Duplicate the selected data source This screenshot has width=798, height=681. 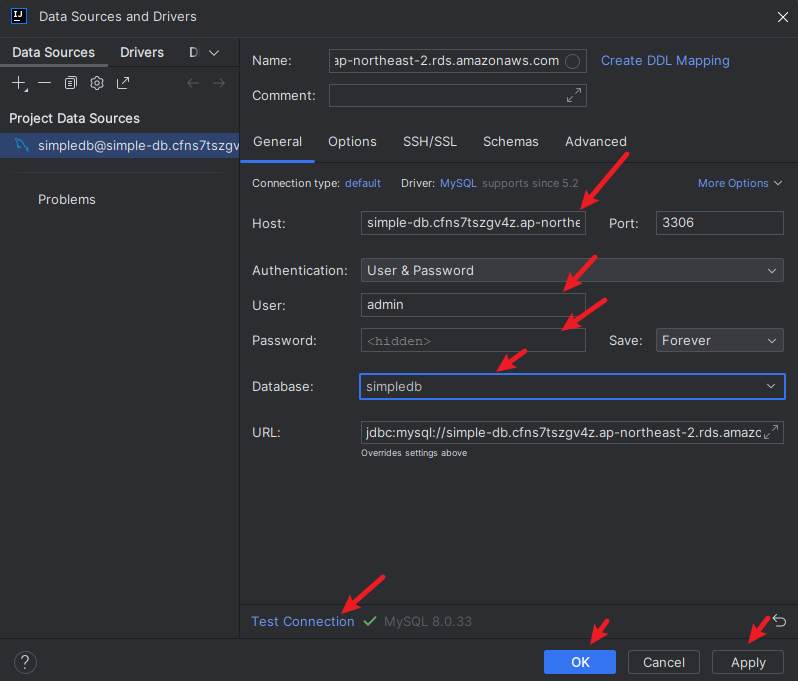pyautogui.click(x=71, y=83)
